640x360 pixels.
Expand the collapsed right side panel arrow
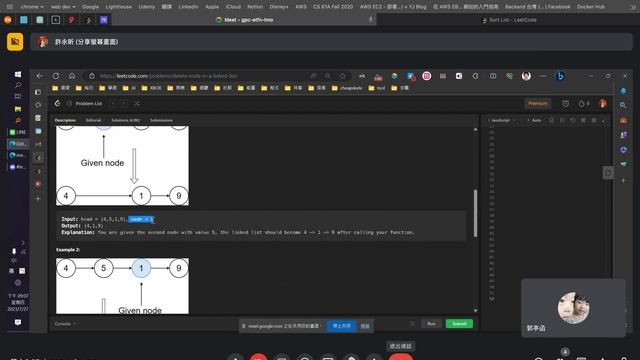click(608, 173)
